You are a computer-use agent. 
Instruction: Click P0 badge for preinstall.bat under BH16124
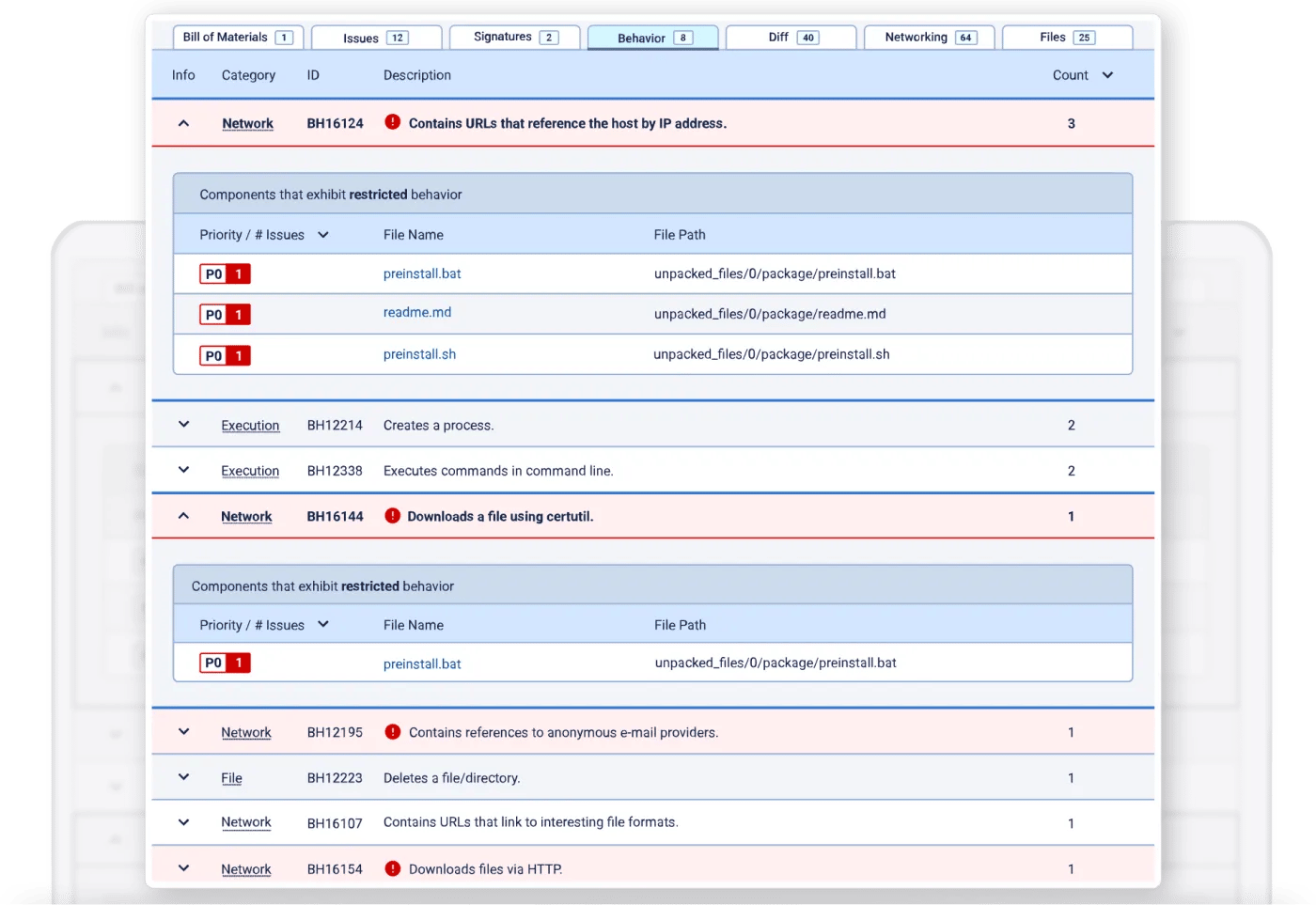point(225,274)
